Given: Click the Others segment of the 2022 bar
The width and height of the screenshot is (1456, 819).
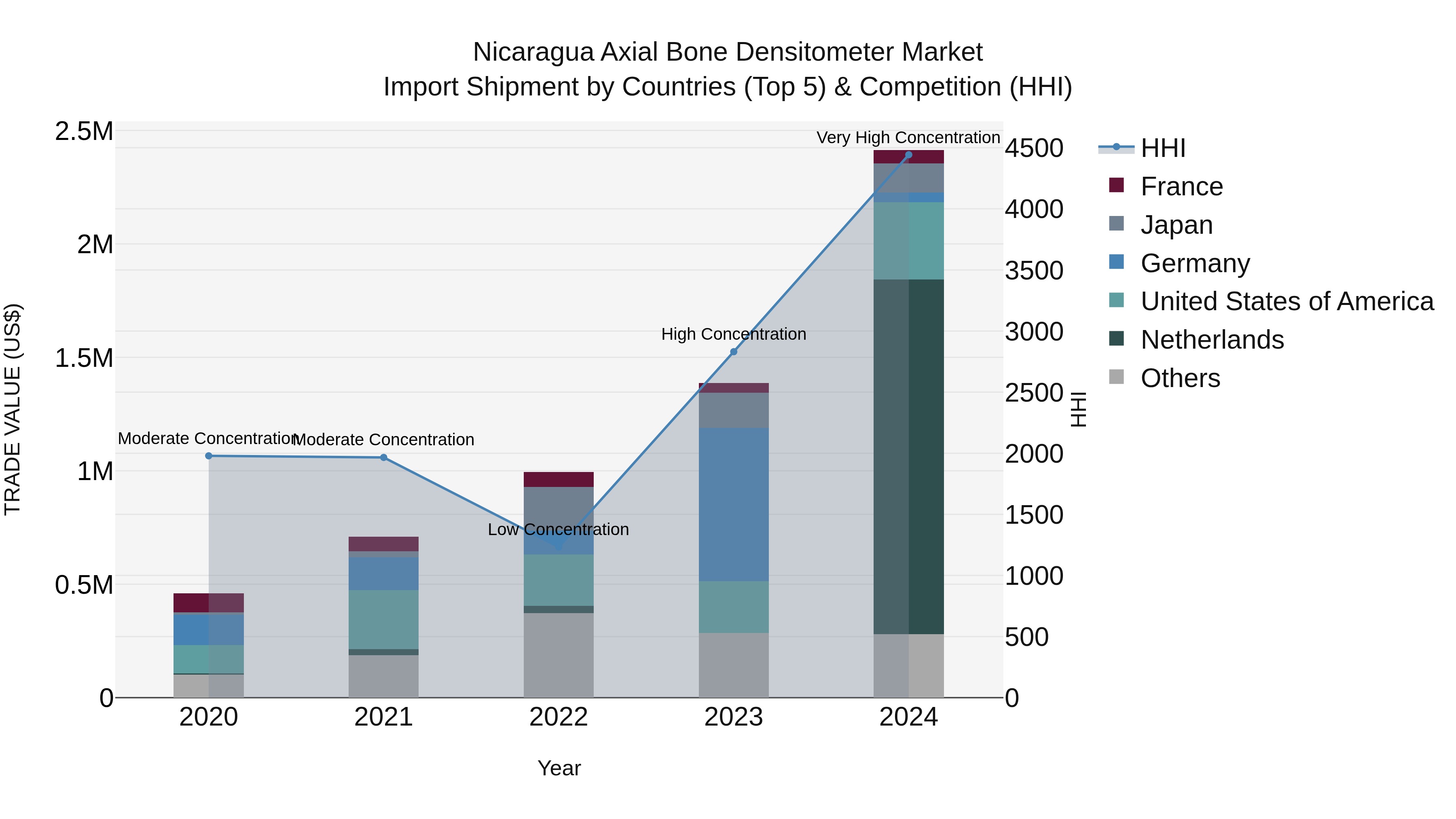Looking at the screenshot, I should pos(559,655).
